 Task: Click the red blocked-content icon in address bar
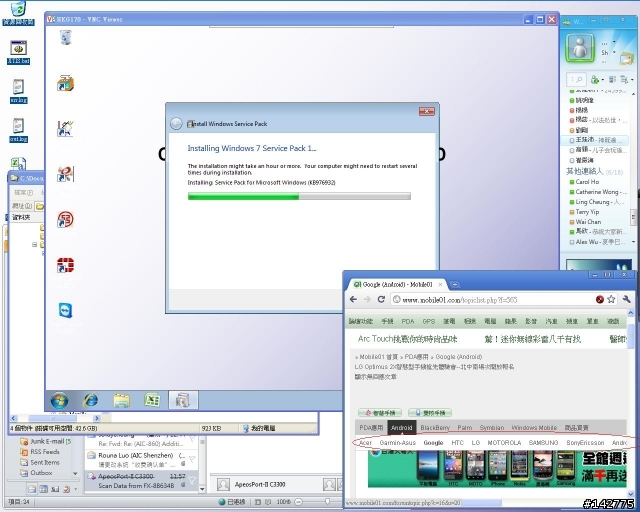click(600, 300)
